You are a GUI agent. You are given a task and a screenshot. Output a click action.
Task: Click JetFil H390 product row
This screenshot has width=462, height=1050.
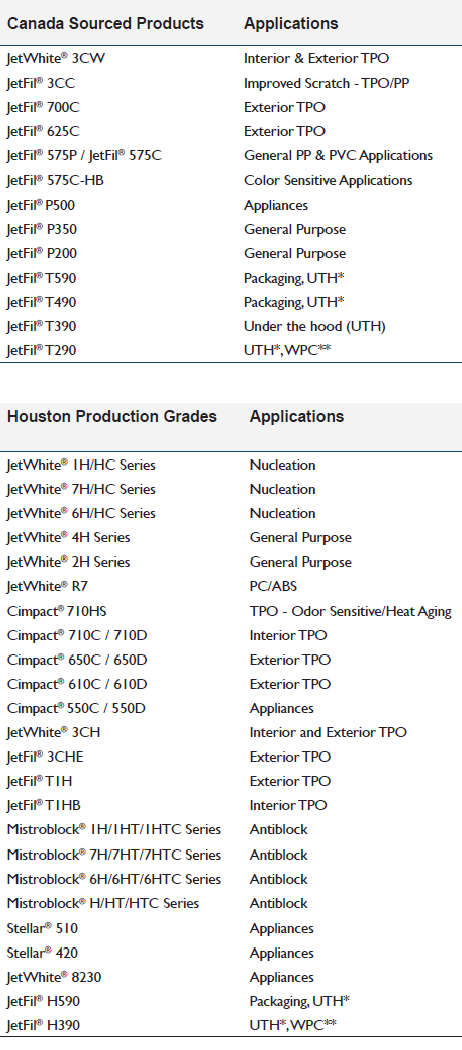[231, 1025]
